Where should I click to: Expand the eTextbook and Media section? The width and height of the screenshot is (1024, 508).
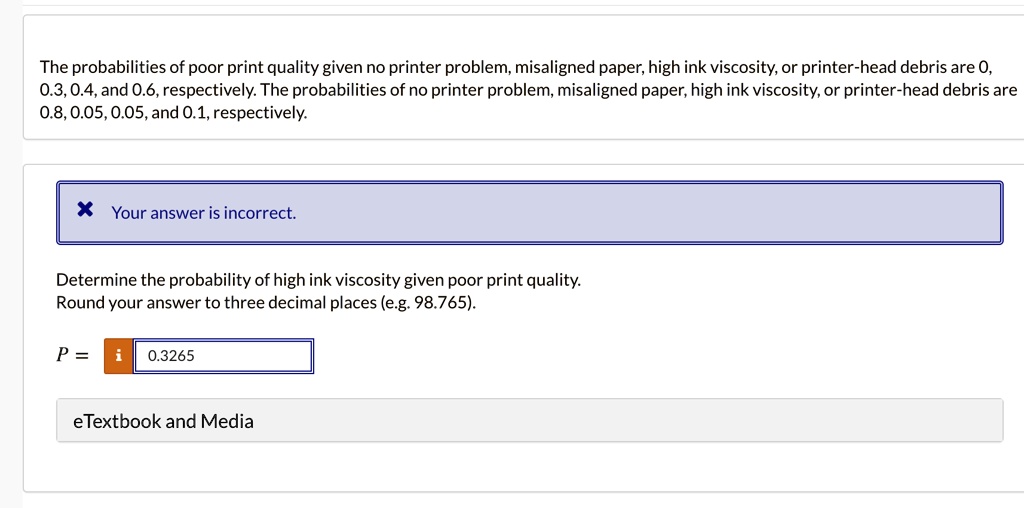pos(530,421)
